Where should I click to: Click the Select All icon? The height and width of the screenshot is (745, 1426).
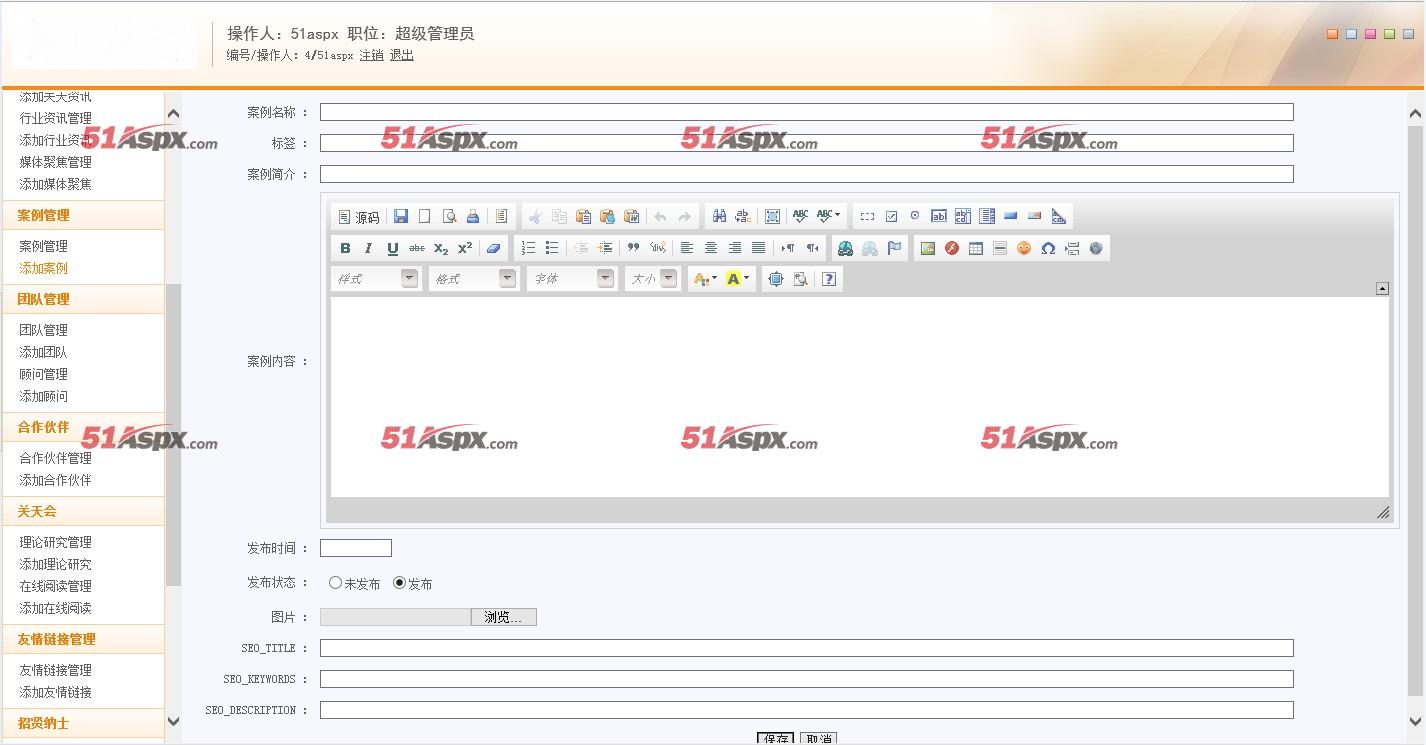pyautogui.click(x=772, y=216)
